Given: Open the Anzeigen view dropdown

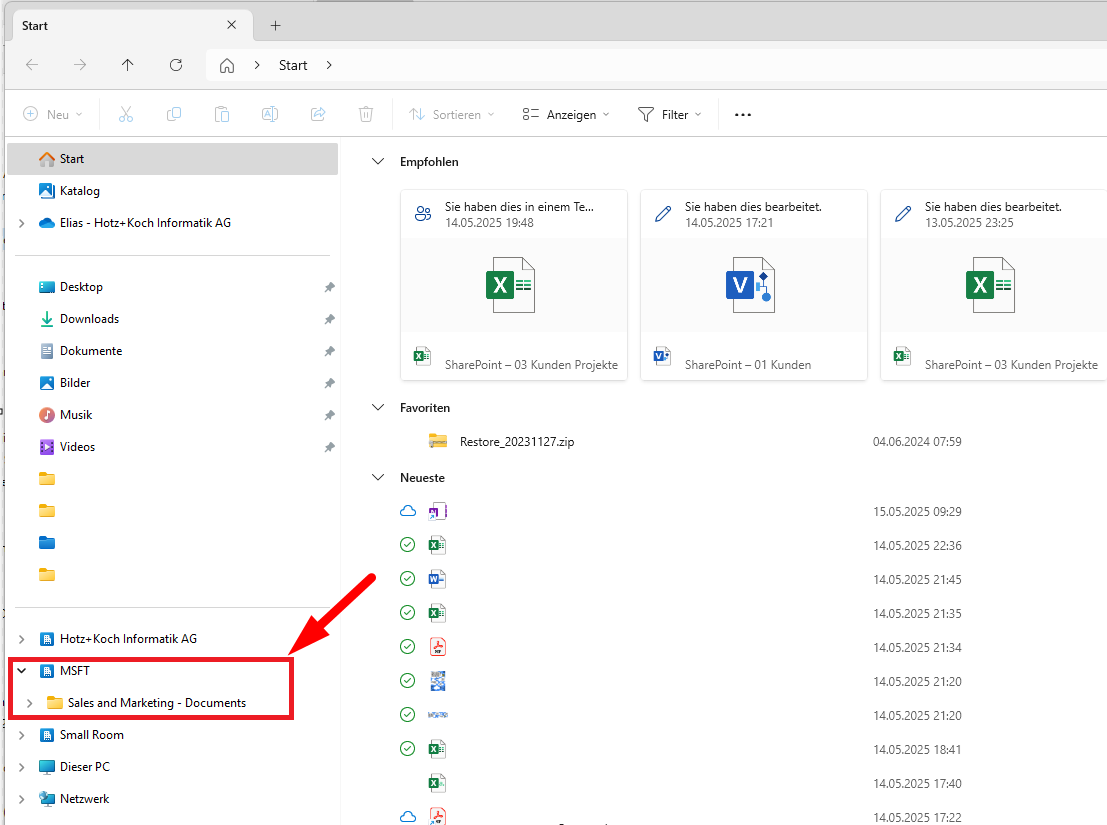Looking at the screenshot, I should pos(566,115).
